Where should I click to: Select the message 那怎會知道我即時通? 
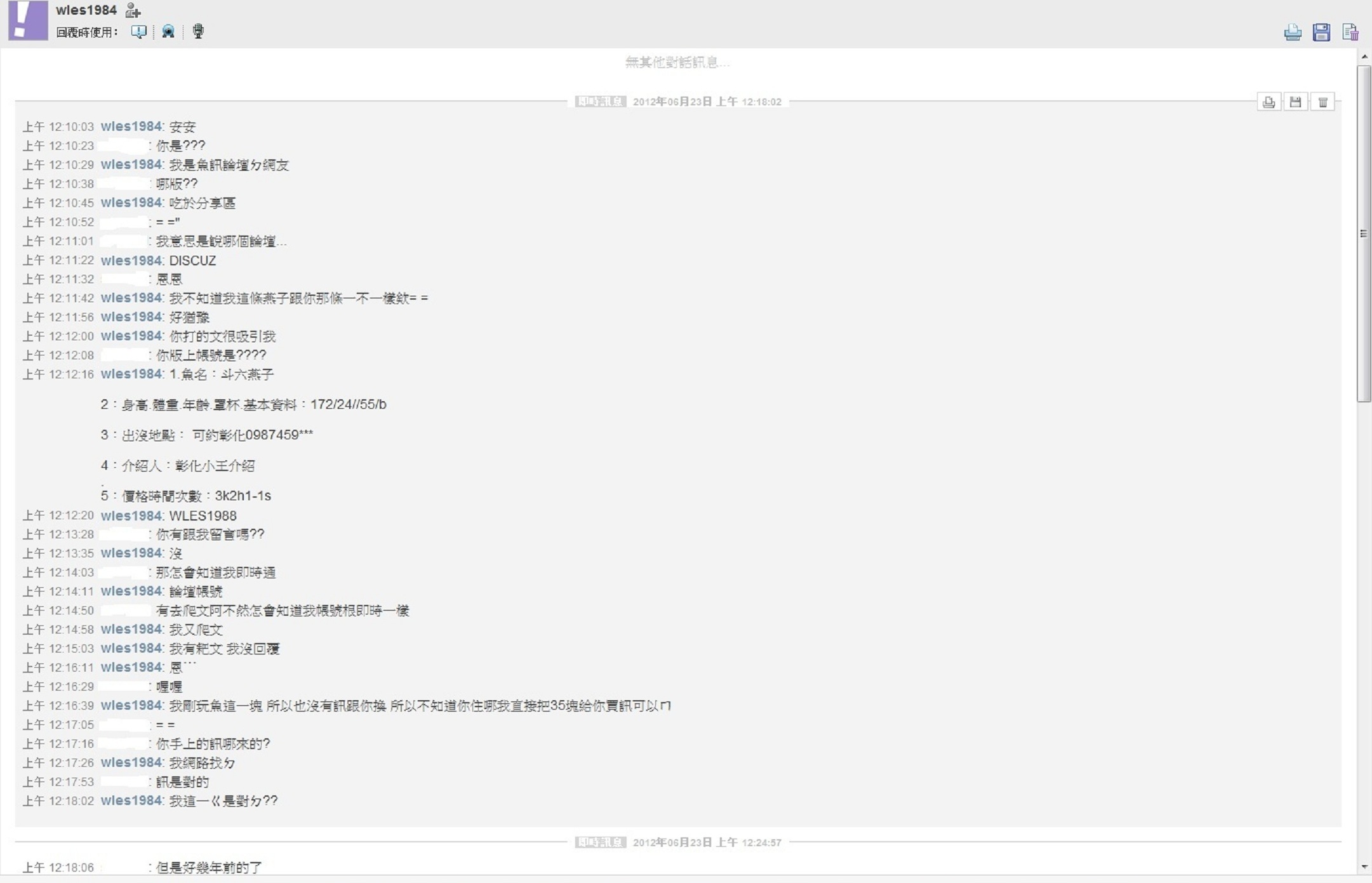pyautogui.click(x=216, y=573)
